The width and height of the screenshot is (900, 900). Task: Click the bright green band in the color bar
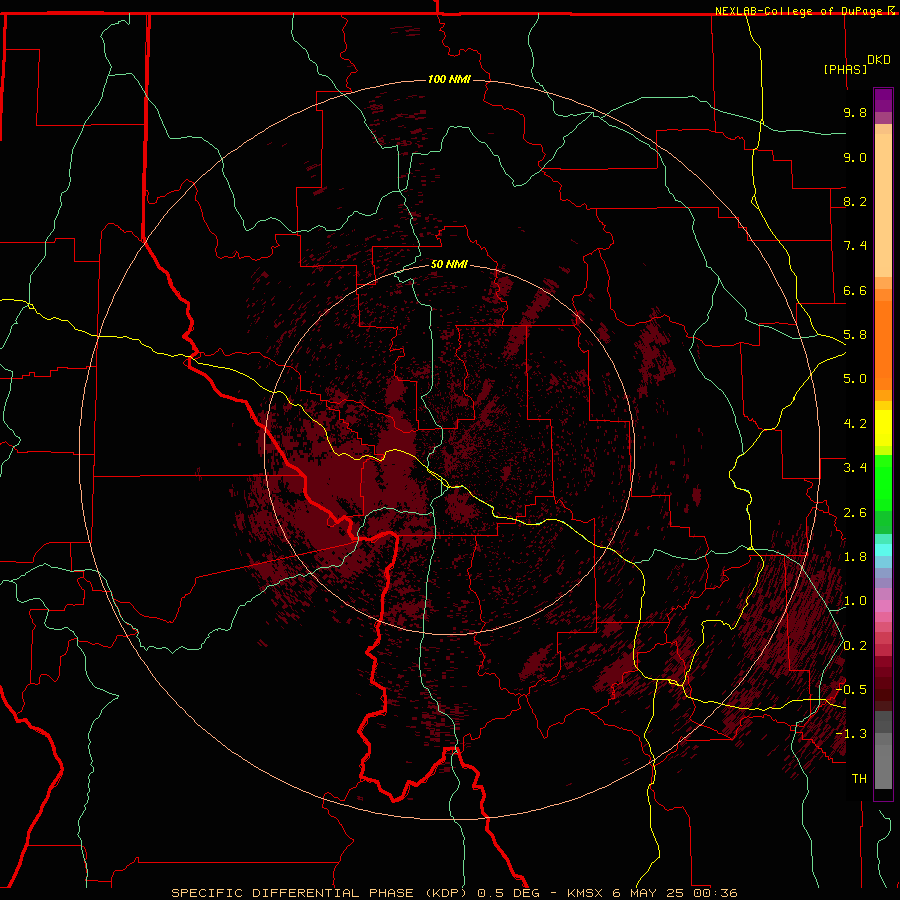883,482
